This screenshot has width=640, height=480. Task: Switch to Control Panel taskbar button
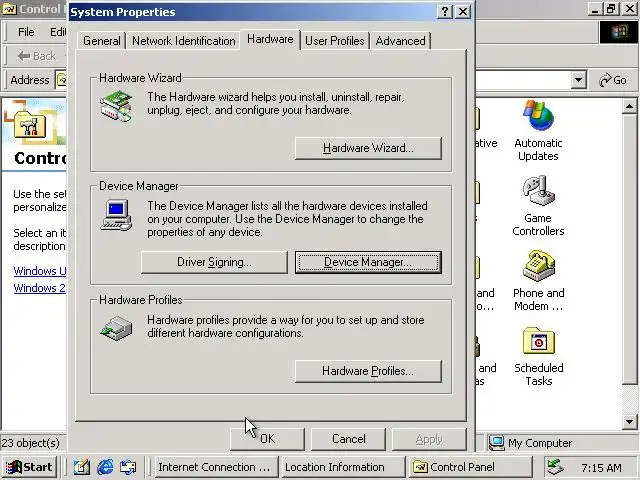(x=469, y=467)
